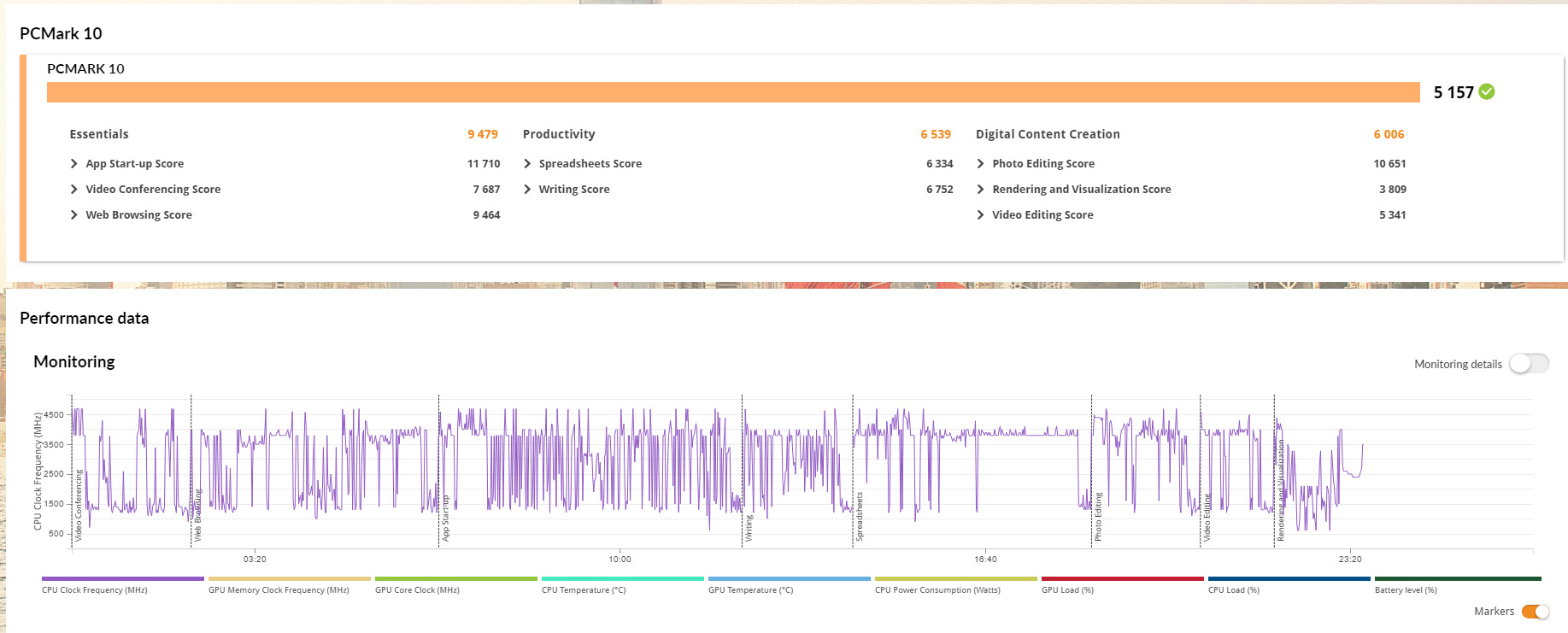This screenshot has width=1568, height=633.
Task: Click Rendering and Visualization Score chevron
Action: (980, 190)
